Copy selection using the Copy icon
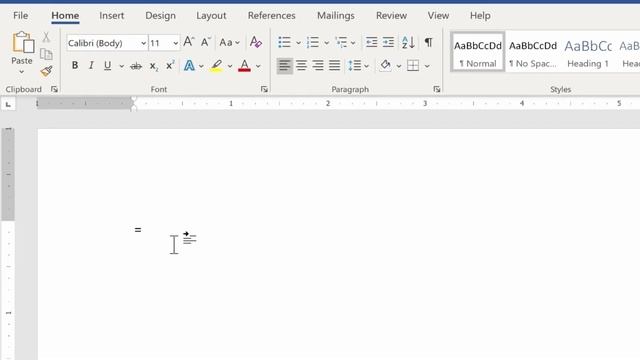 click(46, 54)
